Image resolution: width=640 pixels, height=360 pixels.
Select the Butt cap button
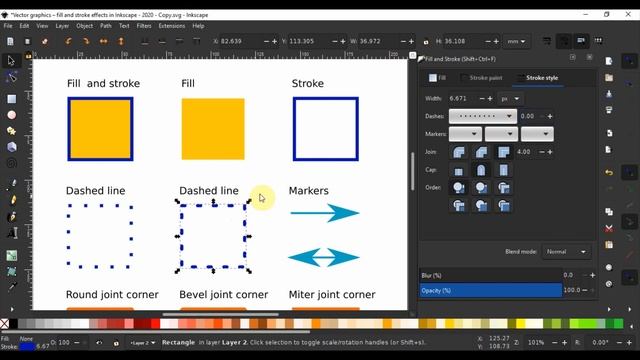point(459,170)
